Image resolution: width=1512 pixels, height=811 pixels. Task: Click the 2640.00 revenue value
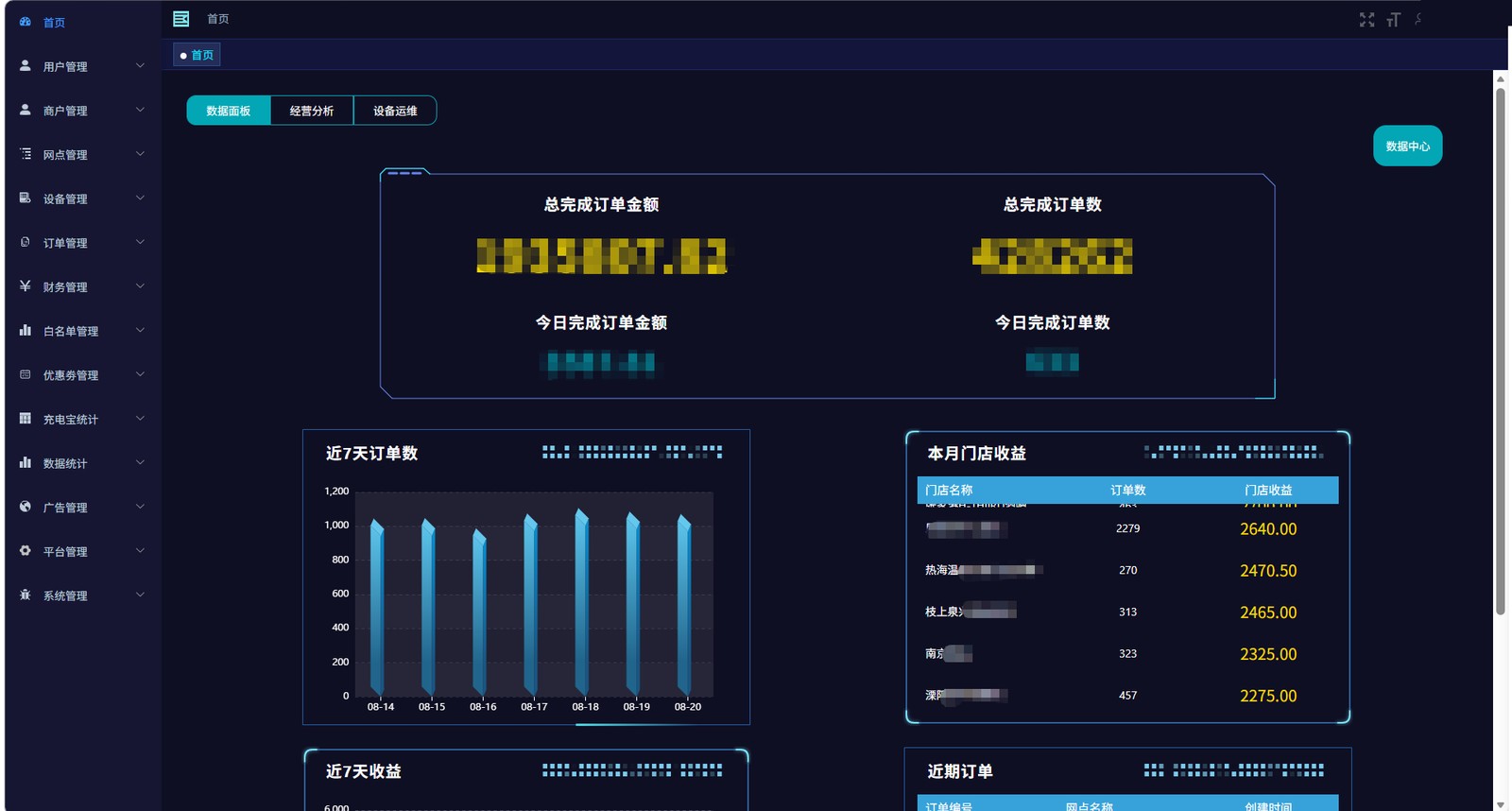point(1268,529)
